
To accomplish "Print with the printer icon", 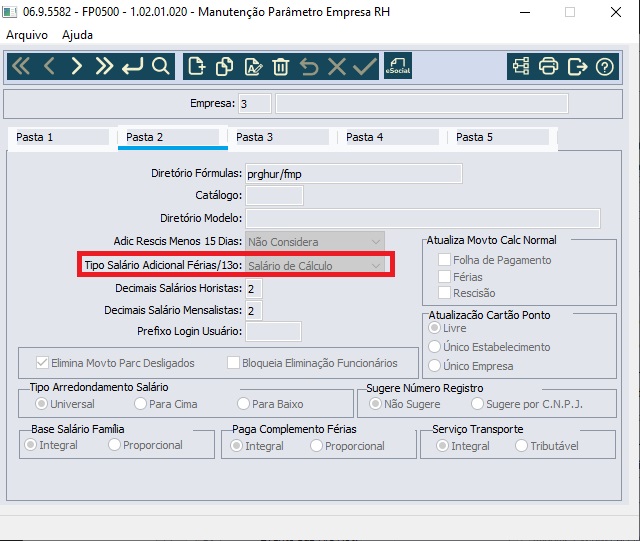I will (549, 66).
